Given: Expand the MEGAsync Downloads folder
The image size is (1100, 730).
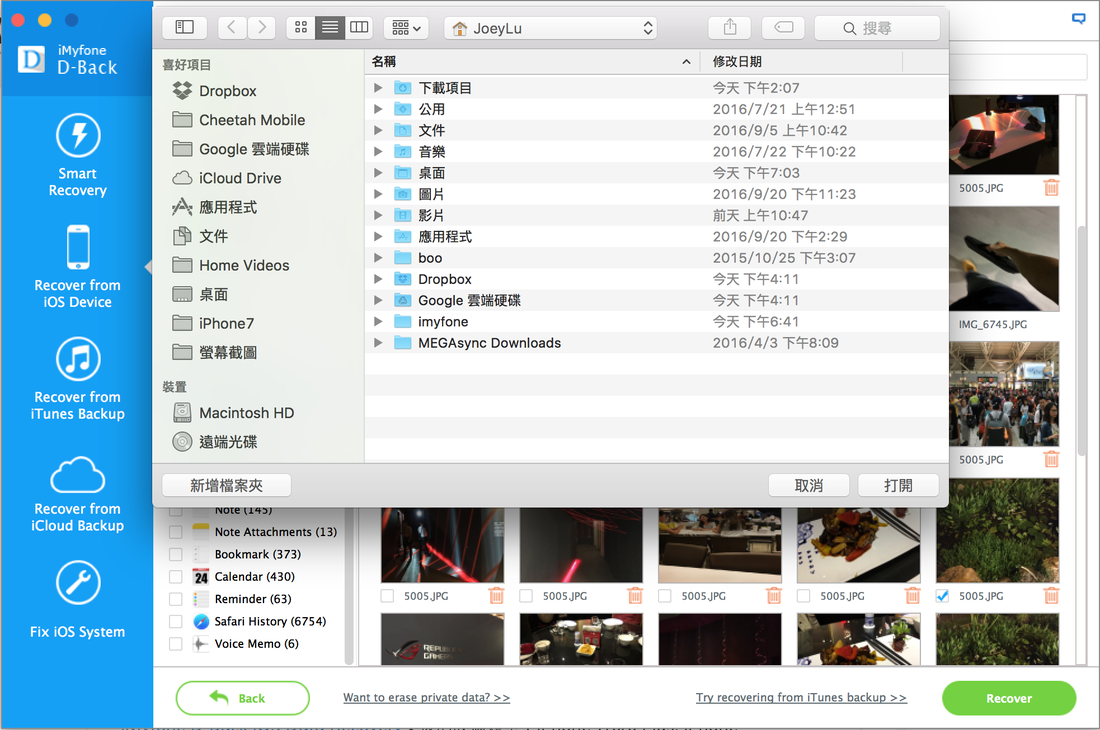Looking at the screenshot, I should coord(378,342).
